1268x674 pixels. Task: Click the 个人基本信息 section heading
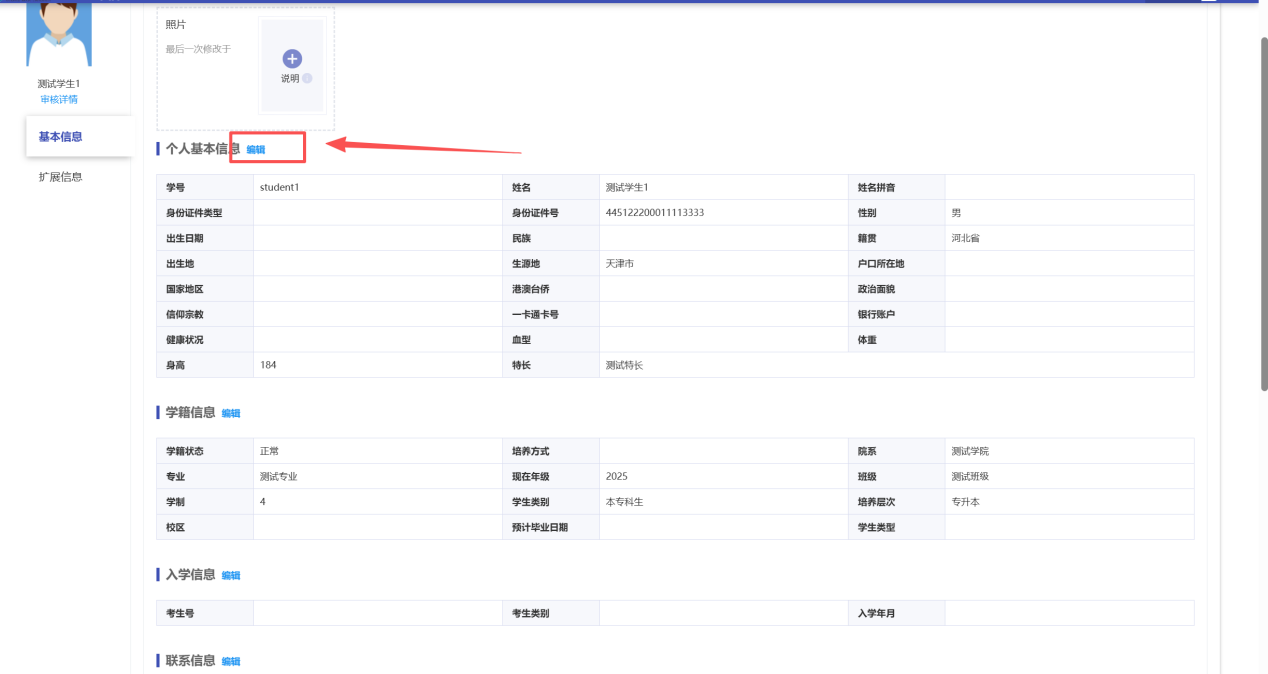point(202,149)
